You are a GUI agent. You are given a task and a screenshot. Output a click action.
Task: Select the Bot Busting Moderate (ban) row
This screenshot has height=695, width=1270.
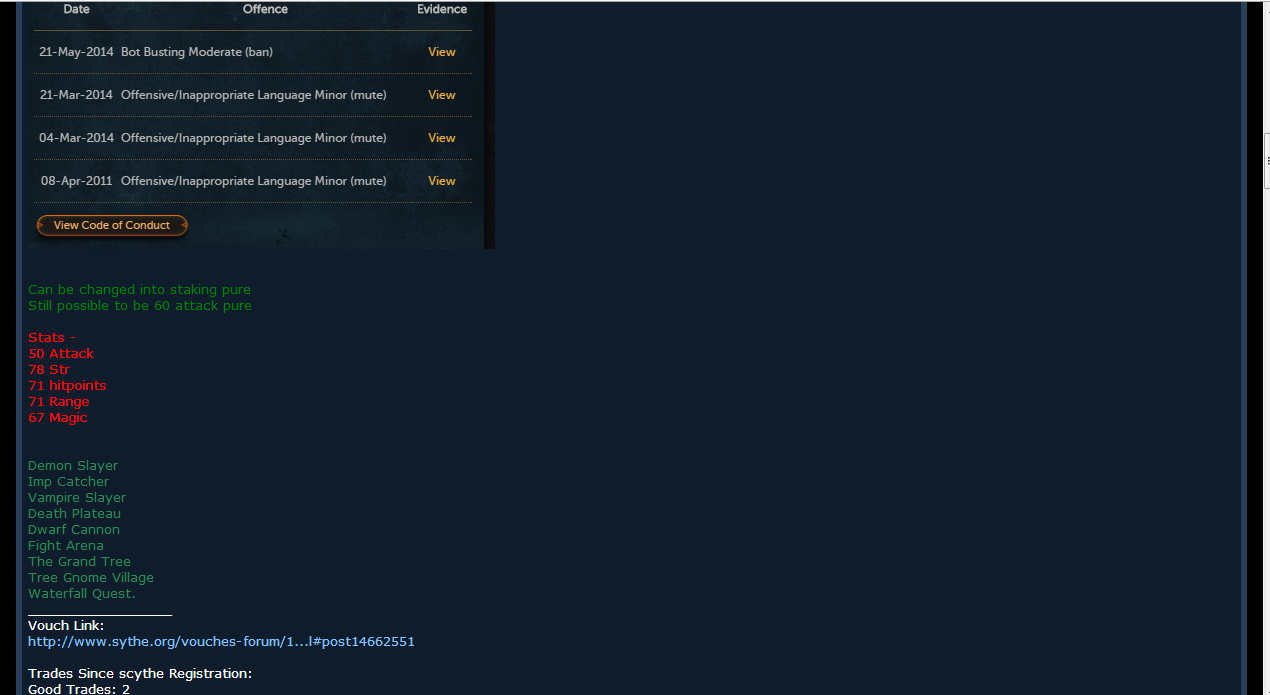[x=253, y=52]
